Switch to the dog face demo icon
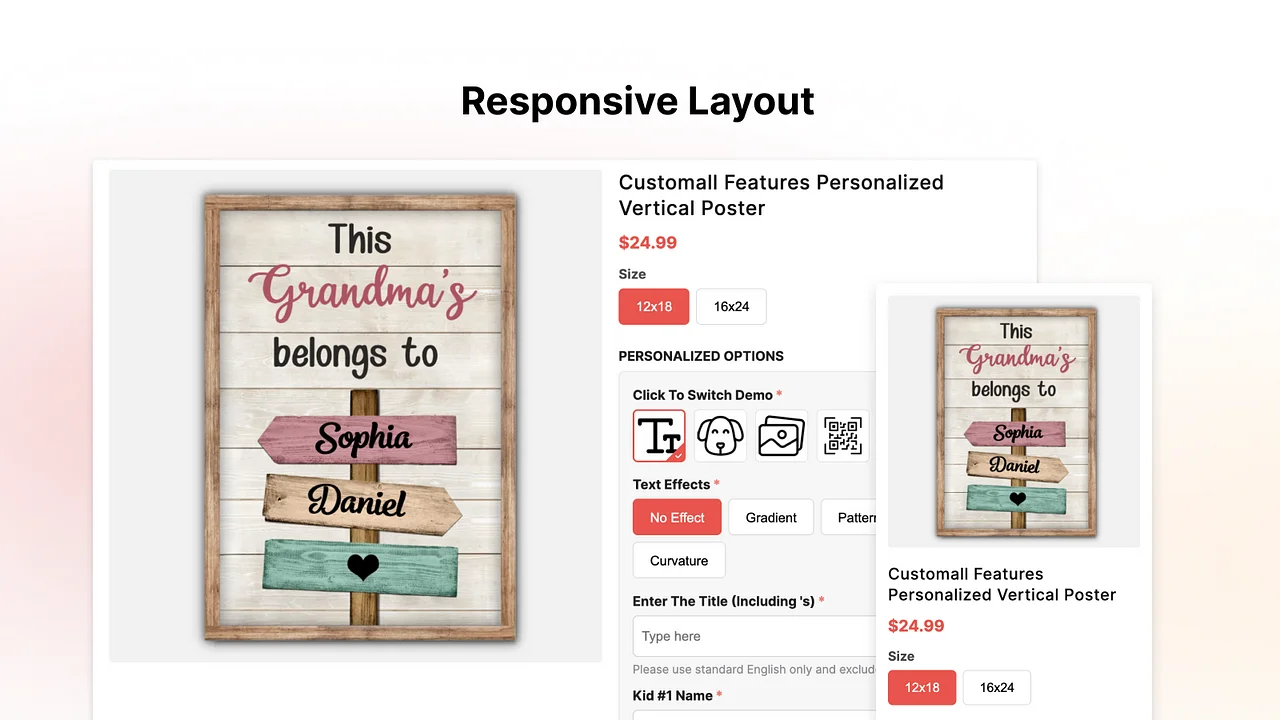 click(x=720, y=436)
